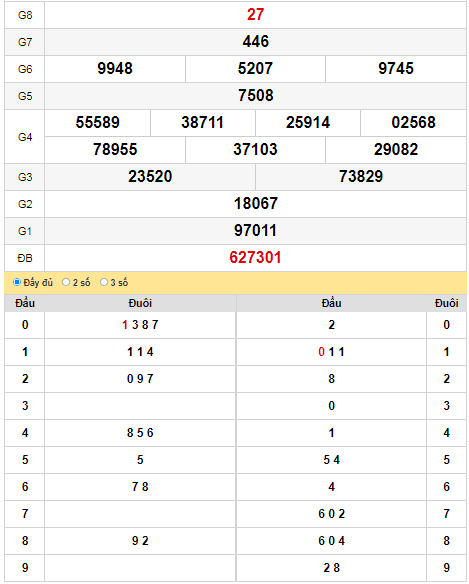Screen dimensions: 469x584
Task: Click the left "Đuôi" column header
Action: [140, 303]
